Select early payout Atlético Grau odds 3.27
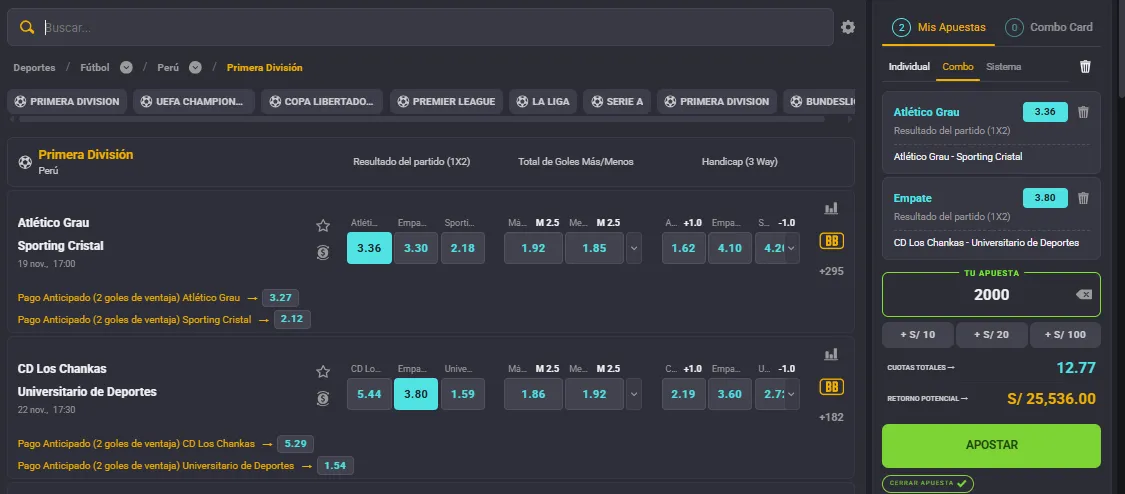The height and width of the screenshot is (494, 1125). pyautogui.click(x=281, y=298)
